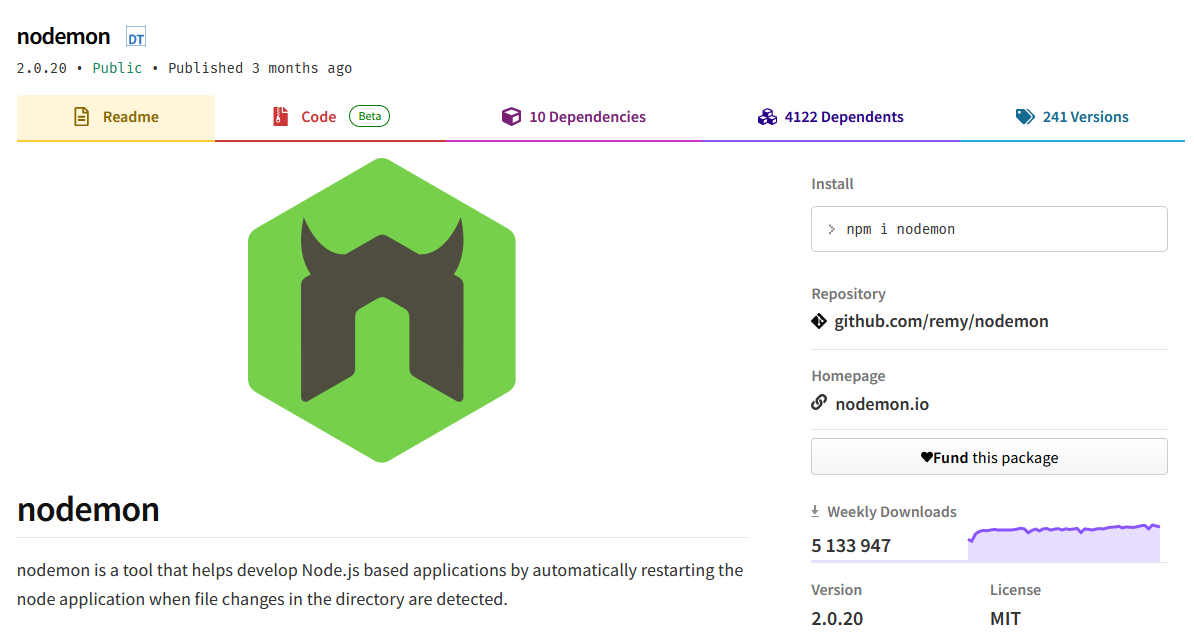Open the 10 Dependencies tab
1194x636 pixels.
pos(573,117)
